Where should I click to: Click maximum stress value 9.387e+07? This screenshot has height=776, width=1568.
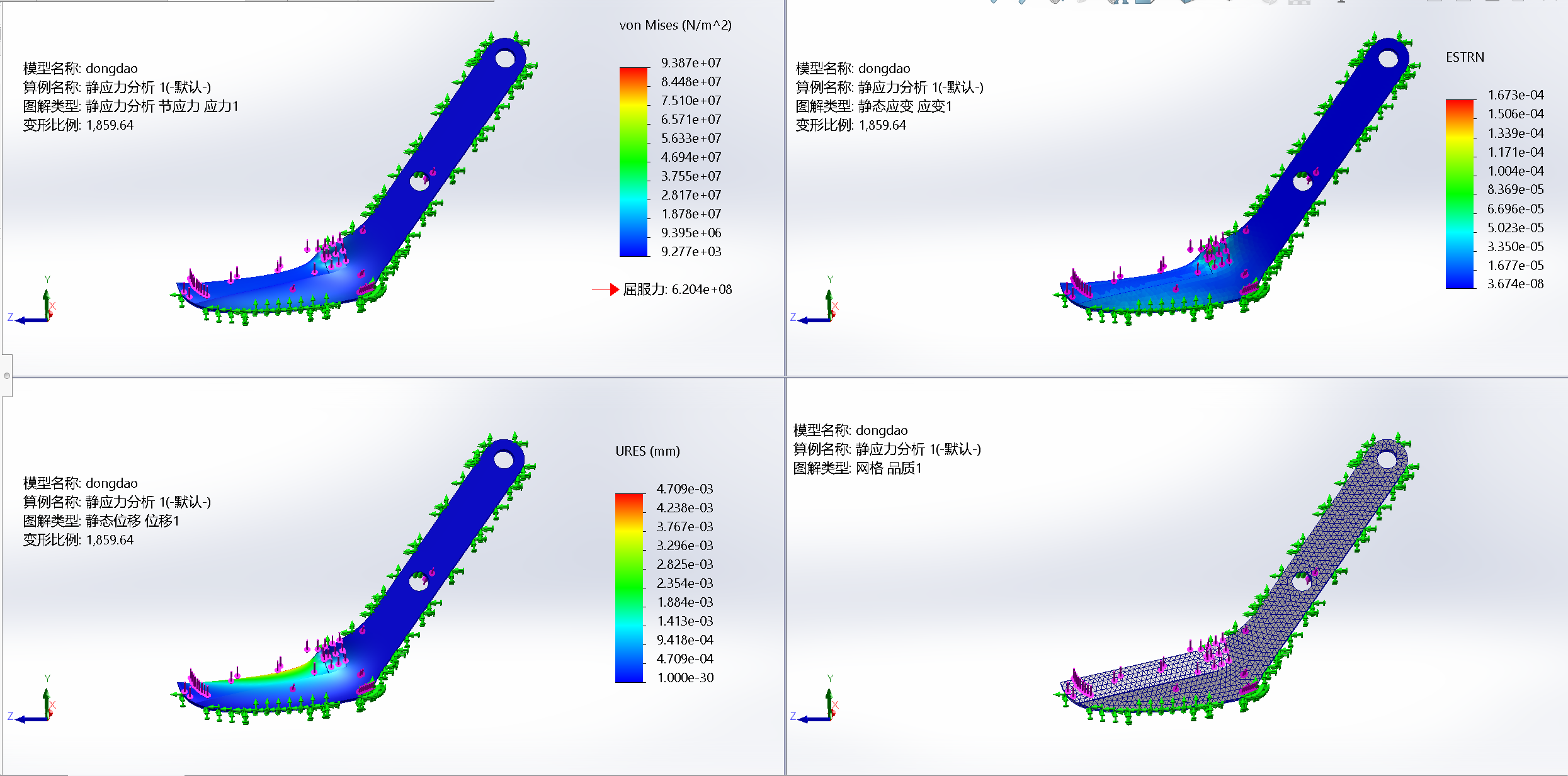[691, 63]
